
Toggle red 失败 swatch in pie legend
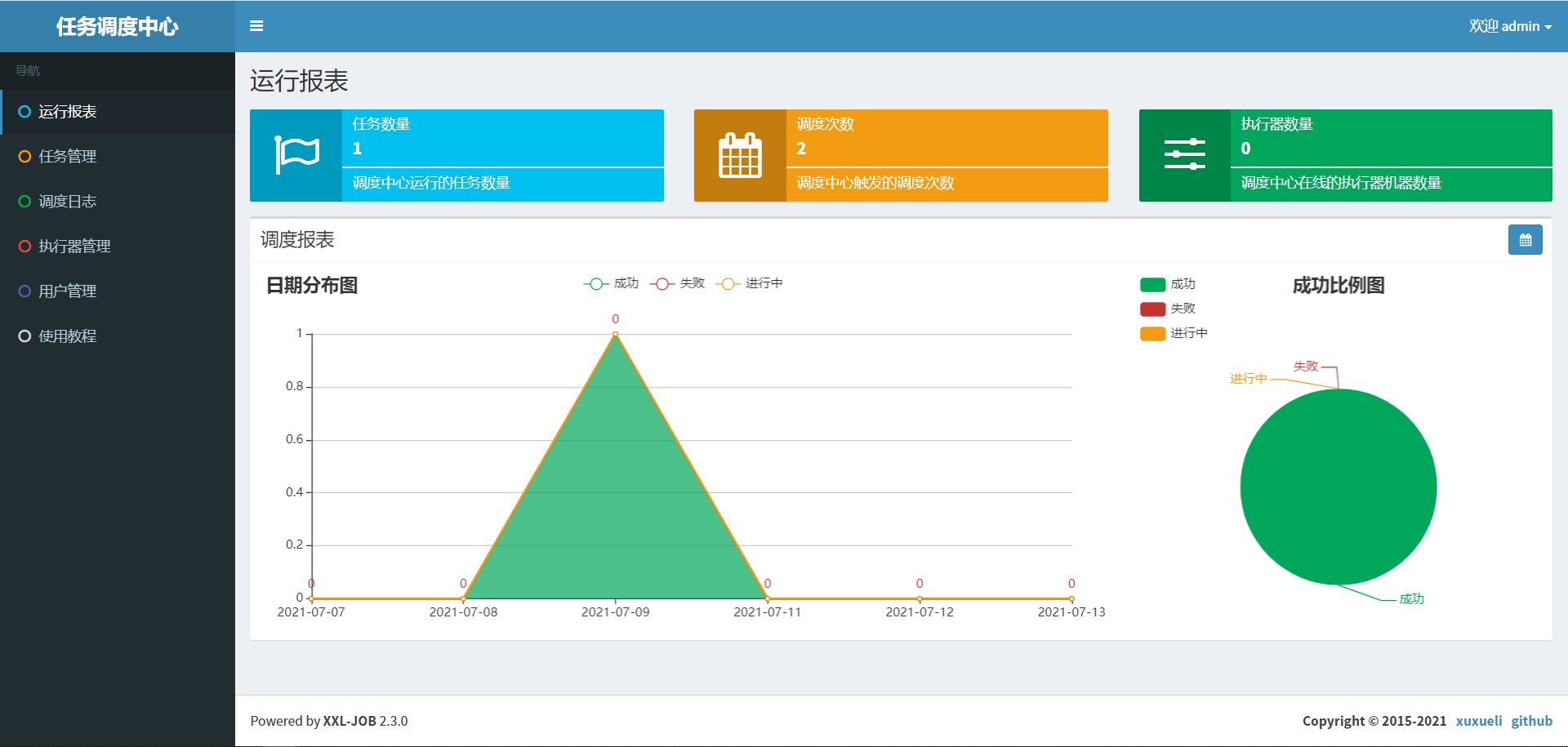pos(1152,309)
